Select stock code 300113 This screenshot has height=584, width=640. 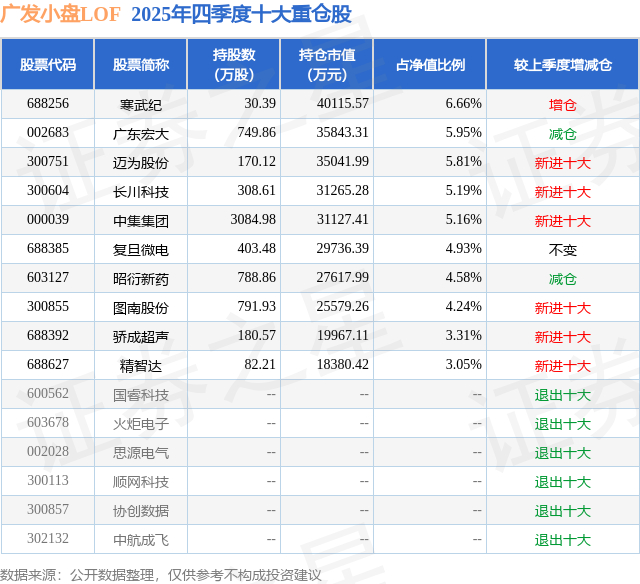pos(48,480)
